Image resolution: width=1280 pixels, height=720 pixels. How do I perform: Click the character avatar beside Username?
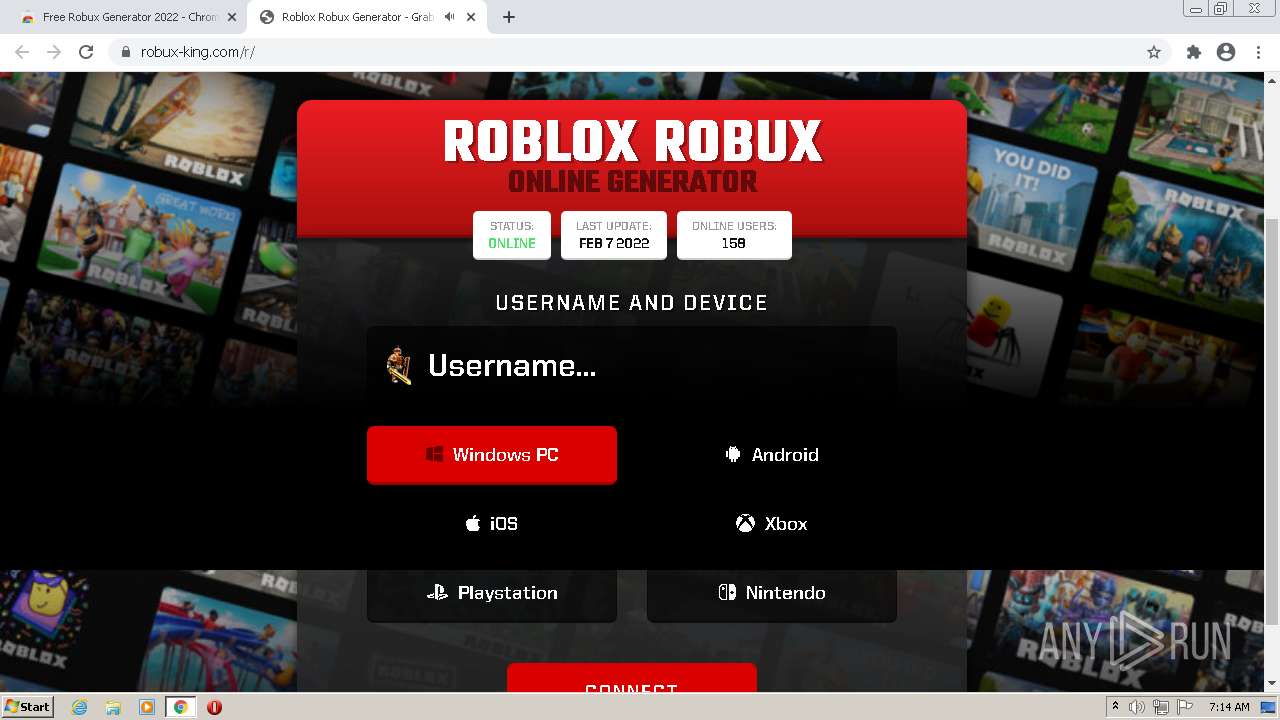(x=399, y=366)
